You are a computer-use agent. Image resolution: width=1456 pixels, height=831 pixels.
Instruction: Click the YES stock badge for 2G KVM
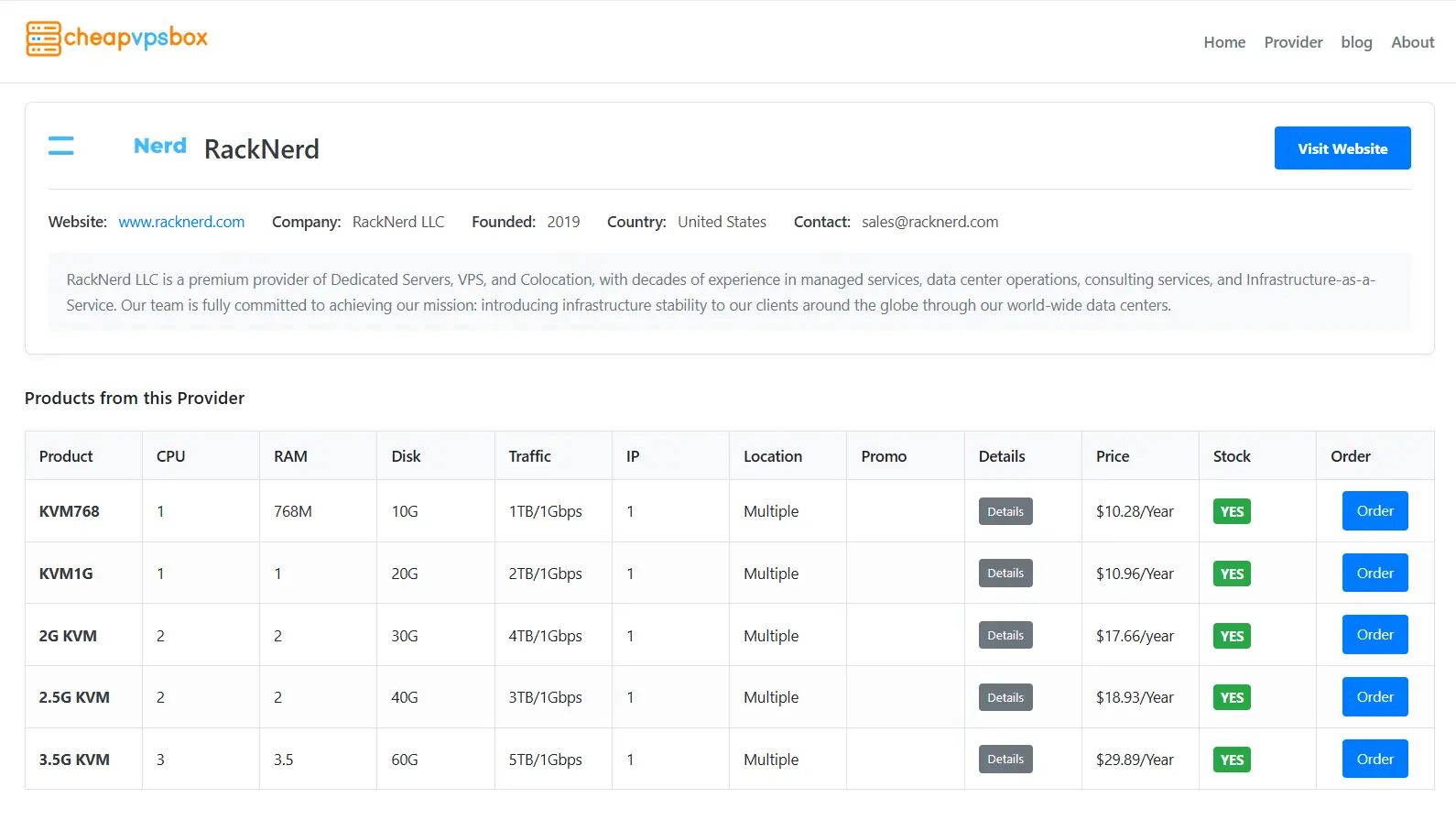click(1232, 636)
